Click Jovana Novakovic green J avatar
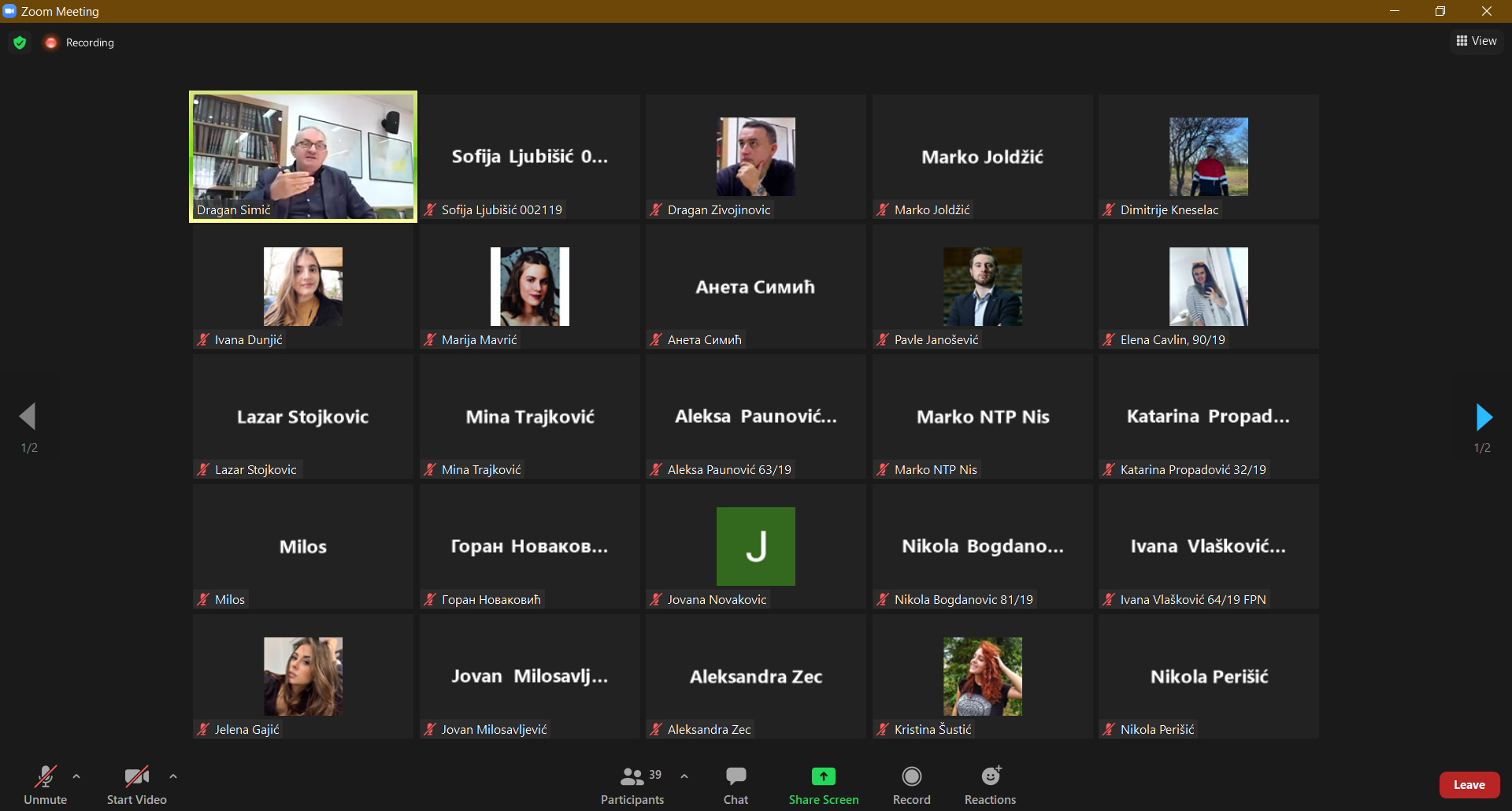Viewport: 1512px width, 811px height. coord(756,546)
